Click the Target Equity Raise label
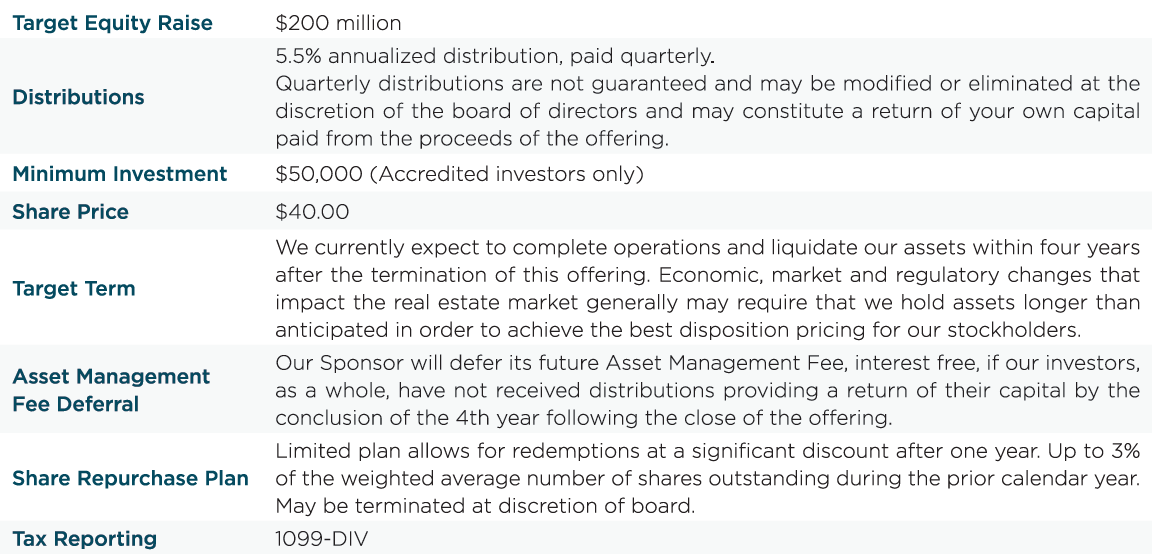Viewport: 1152px width, 555px height. tap(112, 23)
